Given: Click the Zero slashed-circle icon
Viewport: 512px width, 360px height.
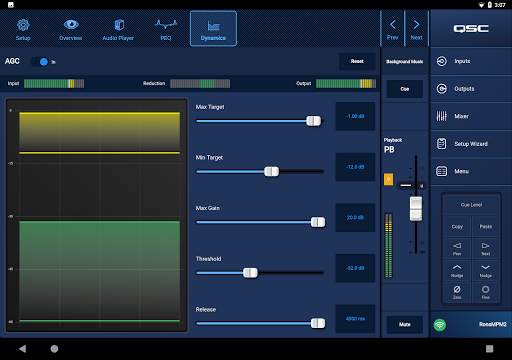Looking at the screenshot, I should [457, 289].
